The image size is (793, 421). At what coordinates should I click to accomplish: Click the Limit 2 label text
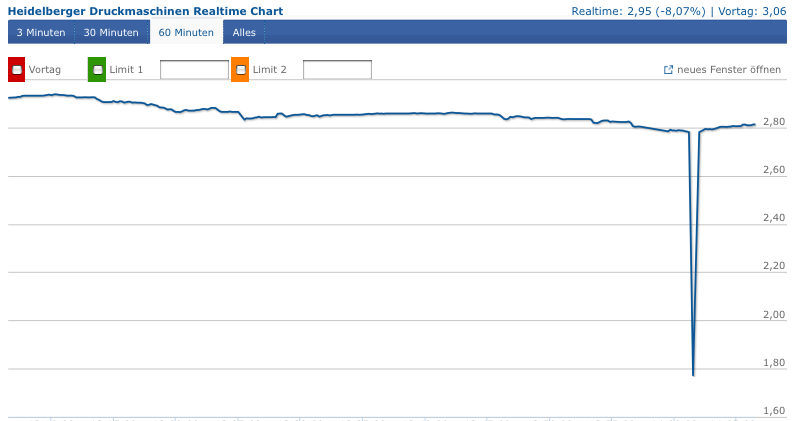[x=270, y=70]
